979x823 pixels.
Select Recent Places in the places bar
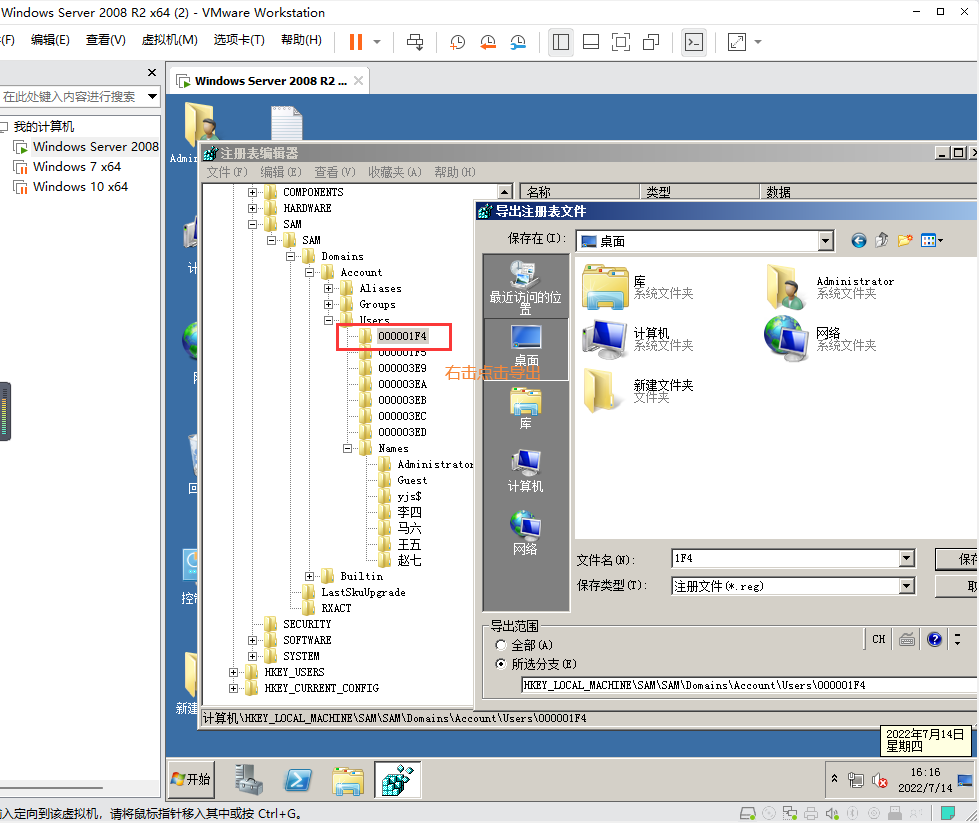(525, 287)
